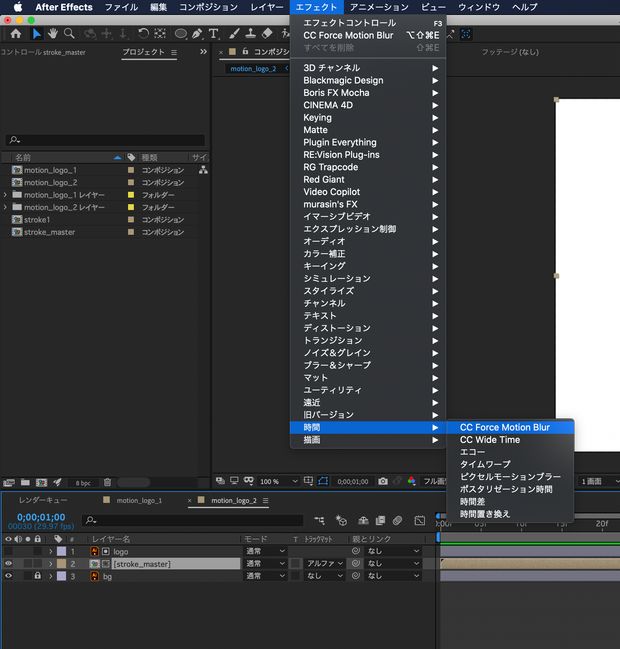This screenshot has width=620, height=649.
Task: Toggle solo on stroke_master layer
Action: (x=28, y=563)
